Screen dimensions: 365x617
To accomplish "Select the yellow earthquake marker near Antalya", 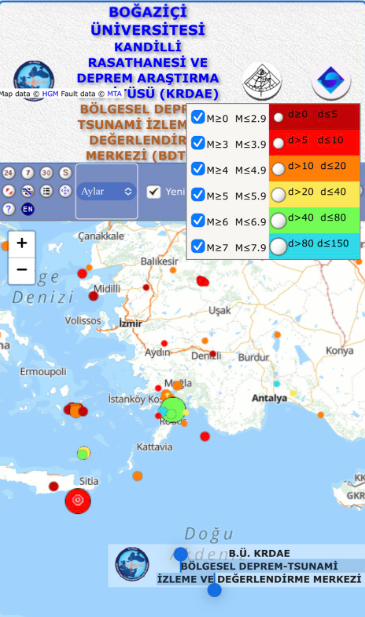I will (293, 393).
